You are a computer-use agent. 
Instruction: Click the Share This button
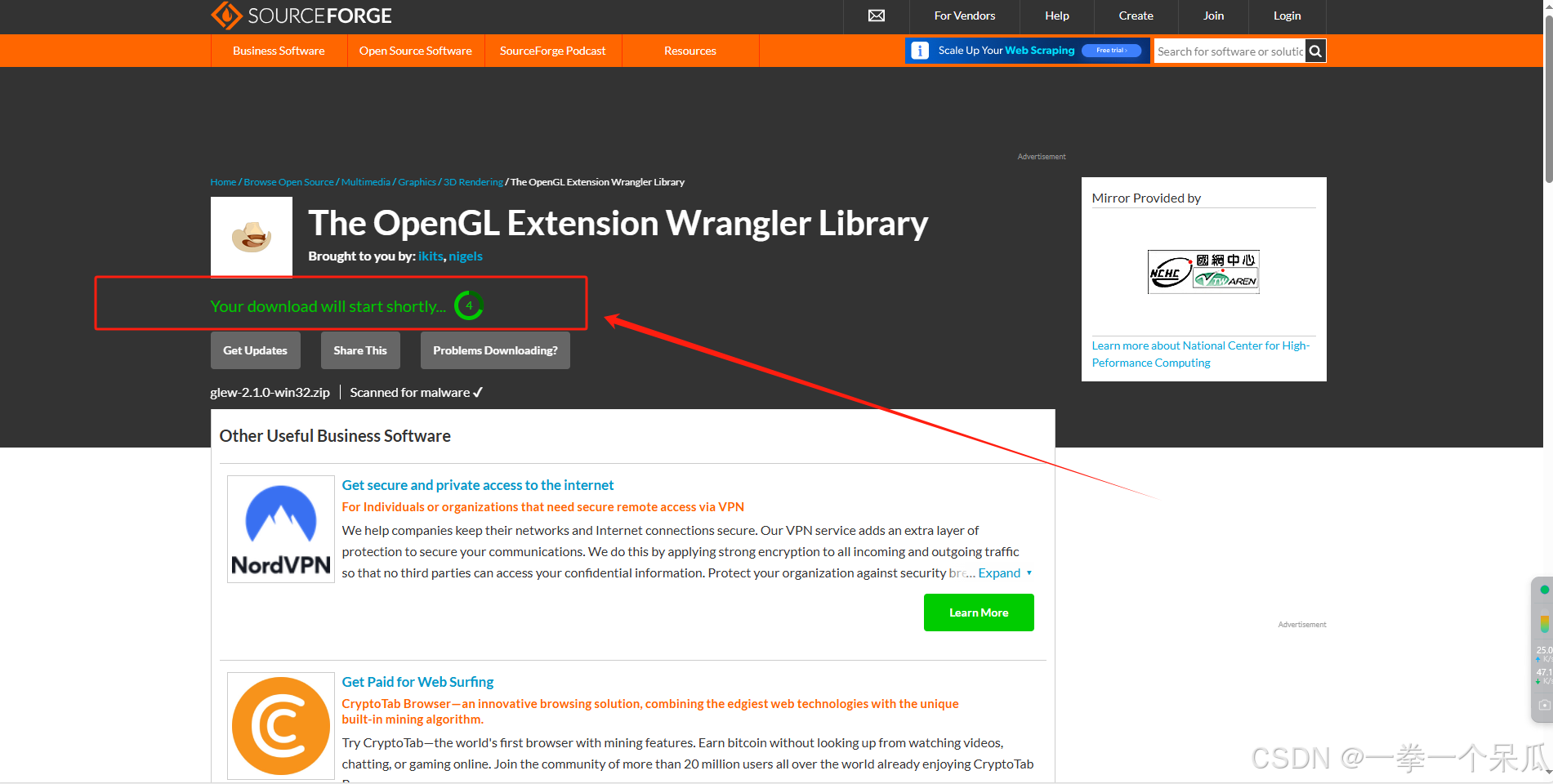pyautogui.click(x=359, y=350)
